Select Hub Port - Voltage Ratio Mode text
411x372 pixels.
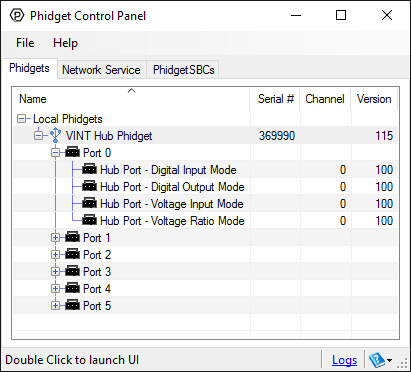point(172,221)
